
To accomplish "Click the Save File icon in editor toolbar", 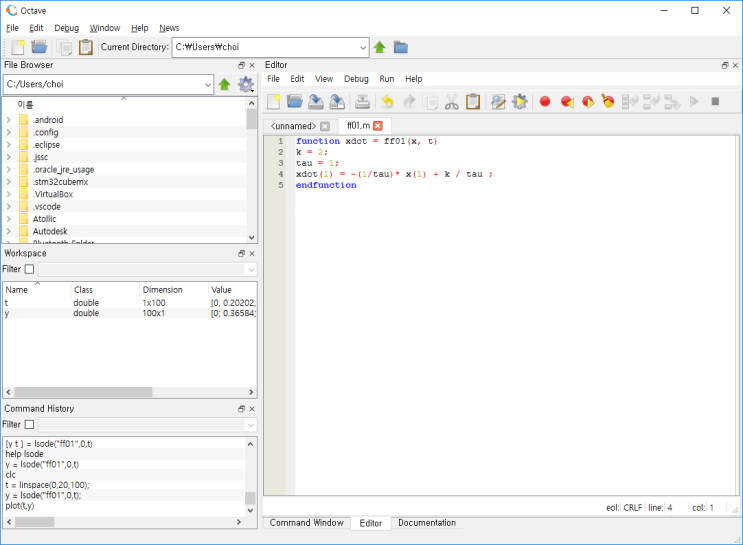I will [316, 101].
